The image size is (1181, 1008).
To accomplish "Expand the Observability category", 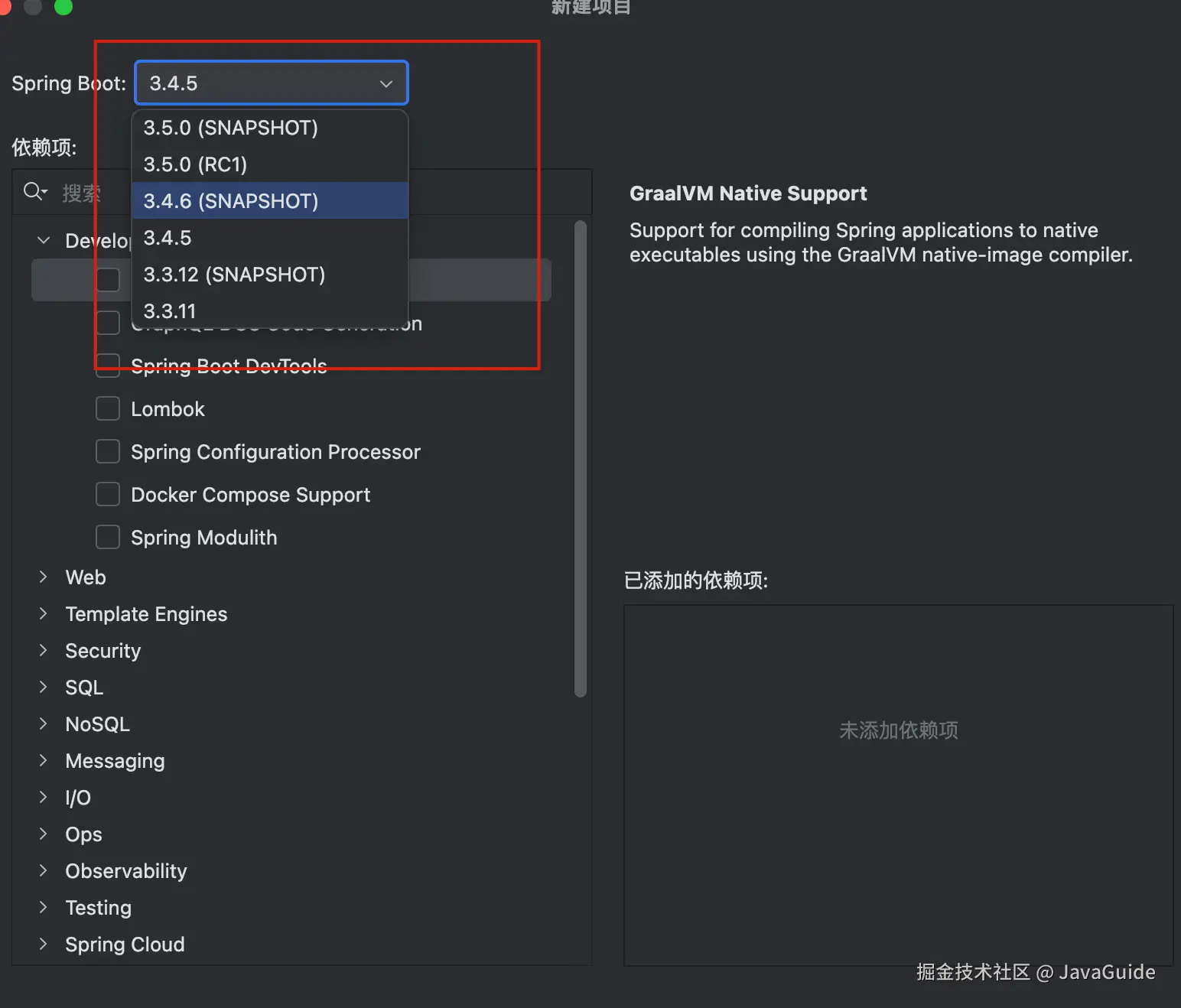I will point(44,870).
